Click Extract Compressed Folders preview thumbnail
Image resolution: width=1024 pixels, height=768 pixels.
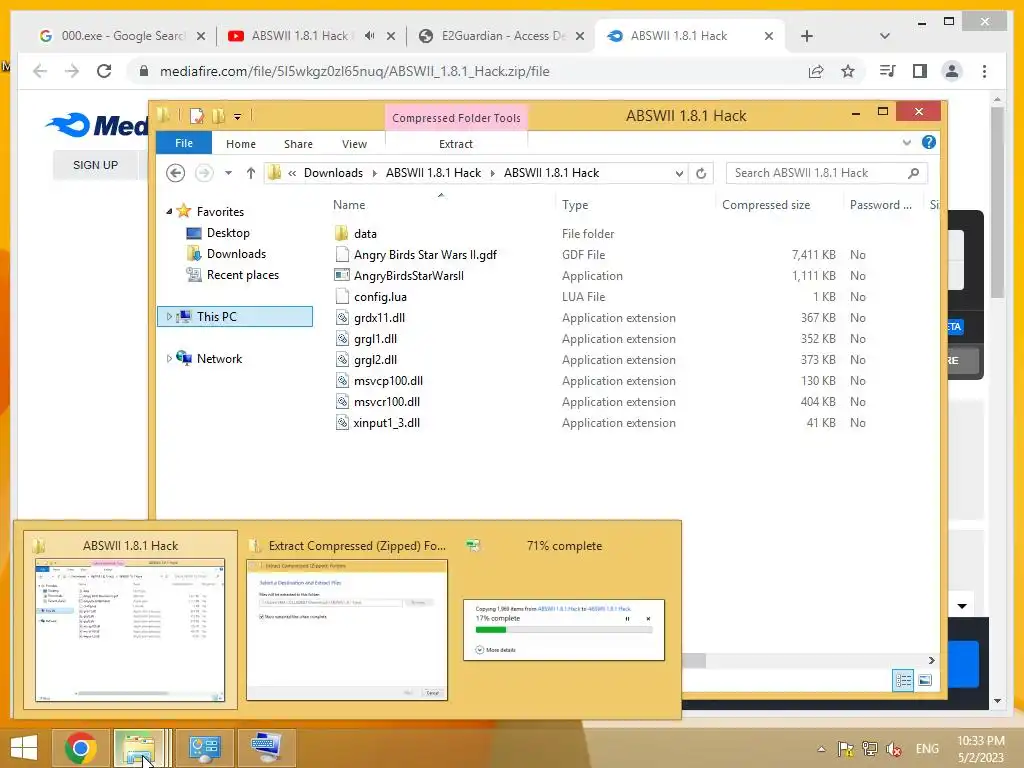click(x=347, y=630)
